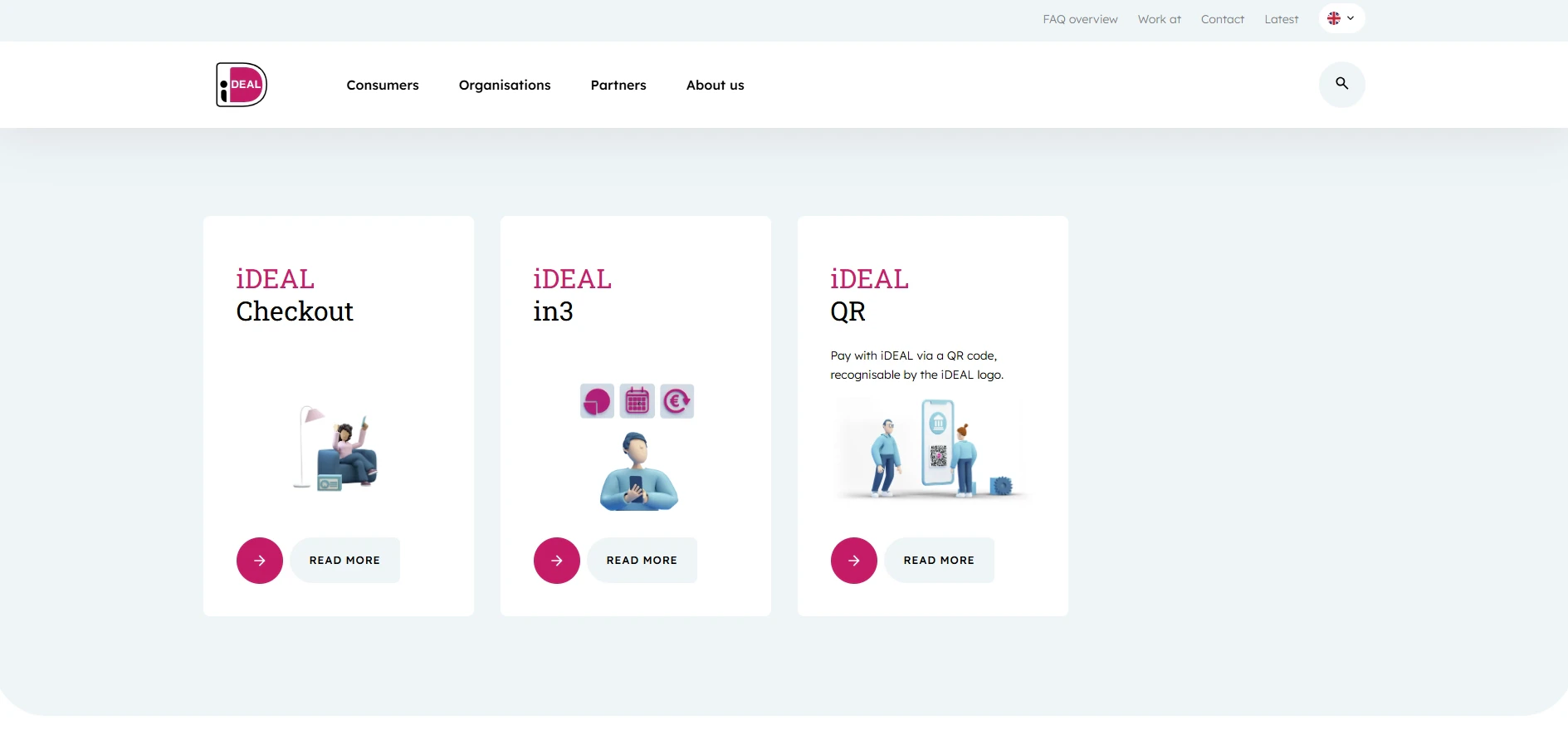Click Read More on iDEAL in3 card

tap(642, 561)
